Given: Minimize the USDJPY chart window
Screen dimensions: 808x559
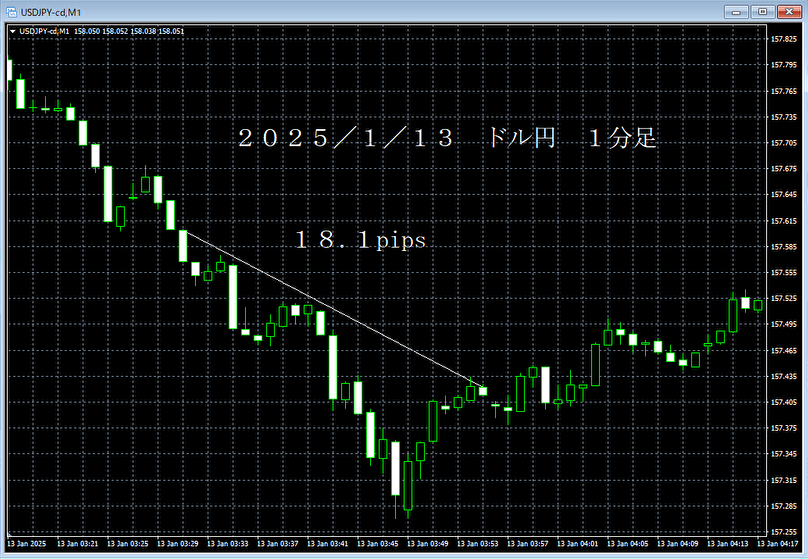Looking at the screenshot, I should [x=736, y=11].
